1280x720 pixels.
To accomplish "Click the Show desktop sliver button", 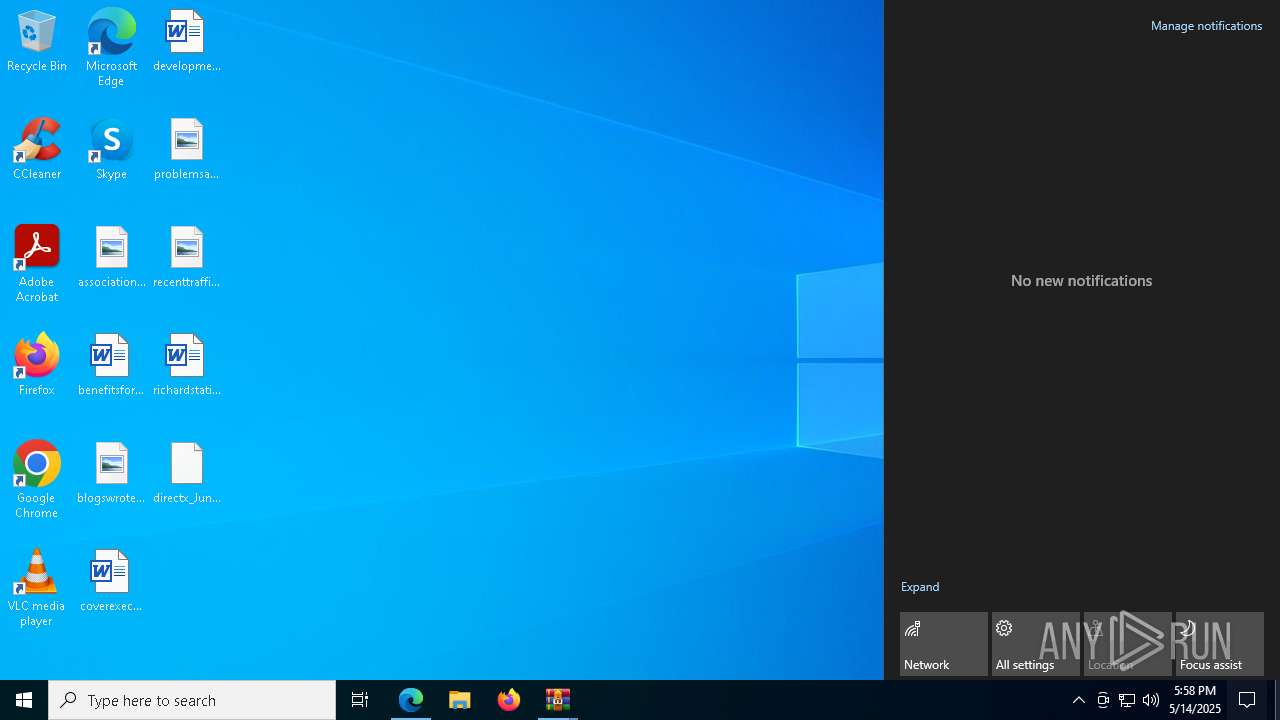I will (x=1277, y=700).
